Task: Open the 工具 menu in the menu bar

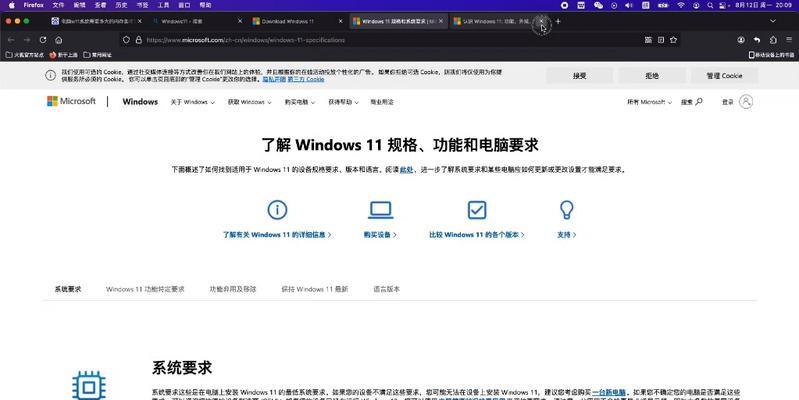Action: pos(163,5)
